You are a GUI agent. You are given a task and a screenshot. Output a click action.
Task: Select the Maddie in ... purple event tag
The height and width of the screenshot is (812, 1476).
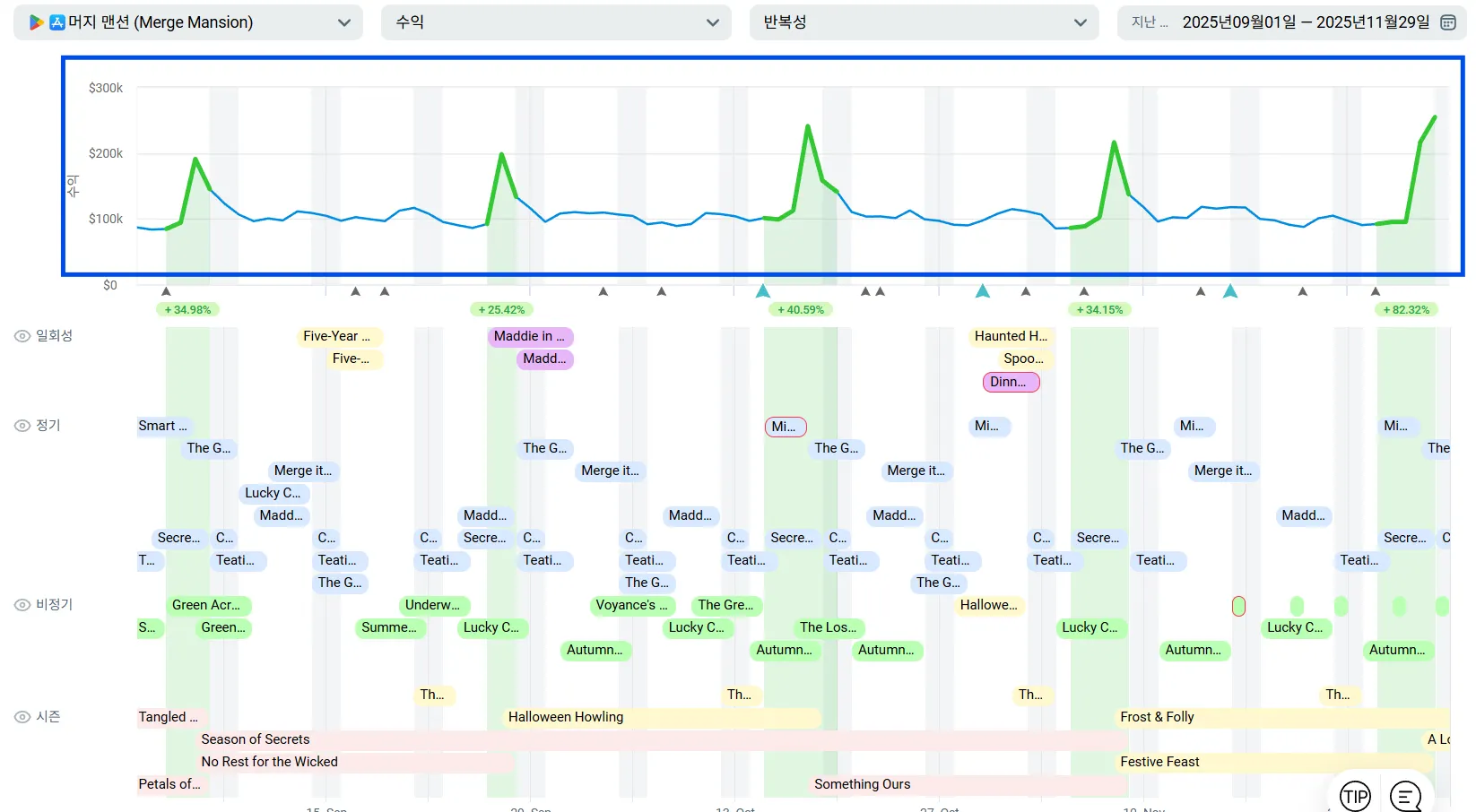(530, 337)
